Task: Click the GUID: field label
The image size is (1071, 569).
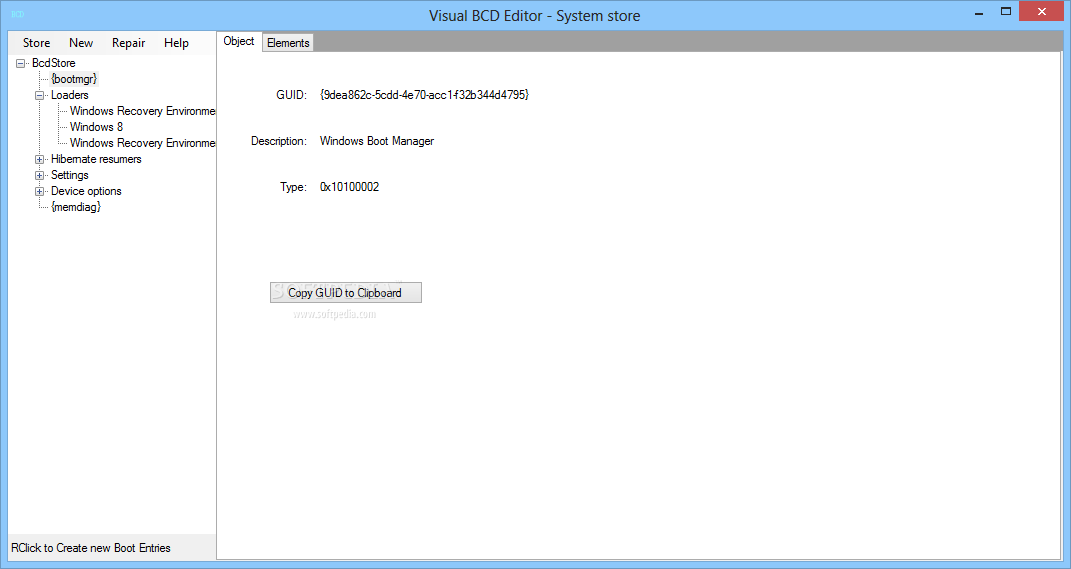Action: pyautogui.click(x=292, y=95)
